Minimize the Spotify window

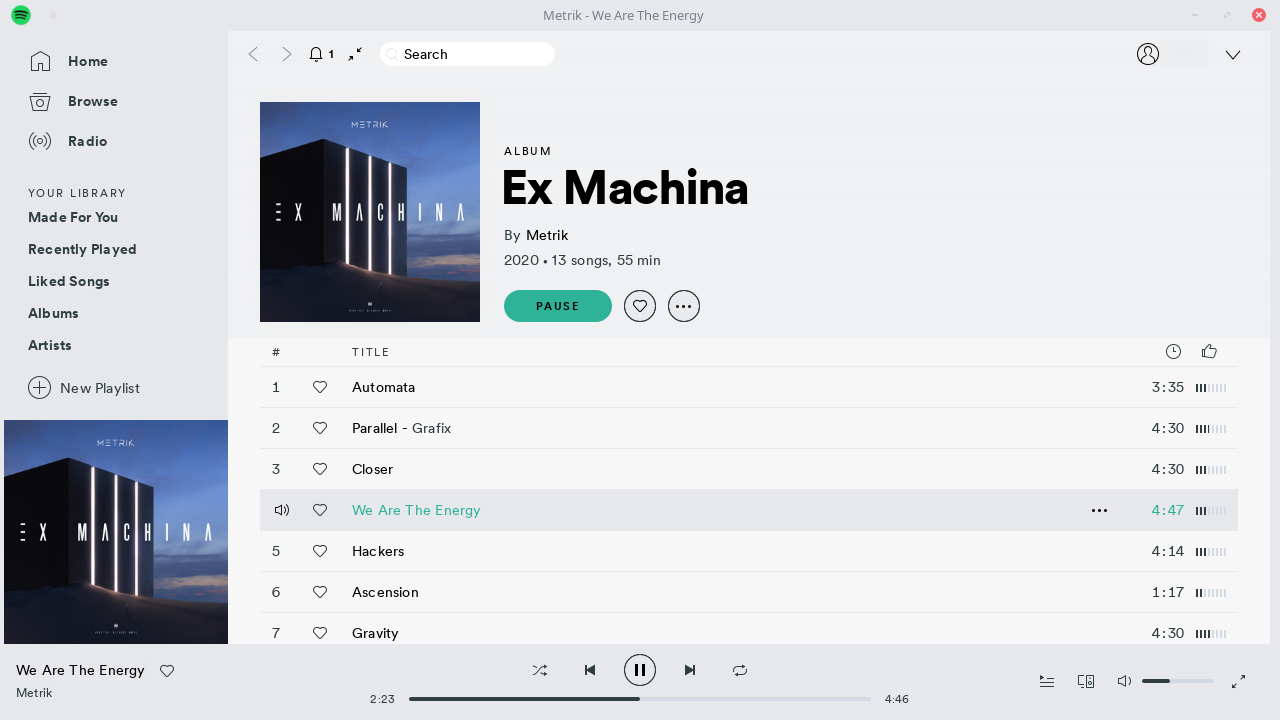[x=1195, y=15]
